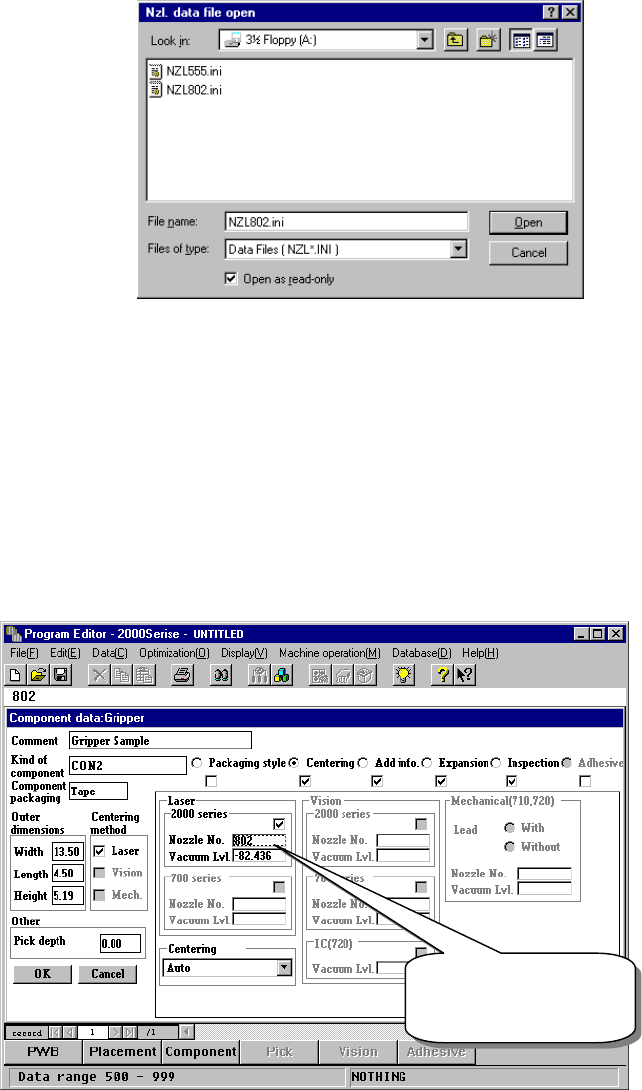Open the Data(C) menu
The image size is (642, 1090).
[x=110, y=653]
